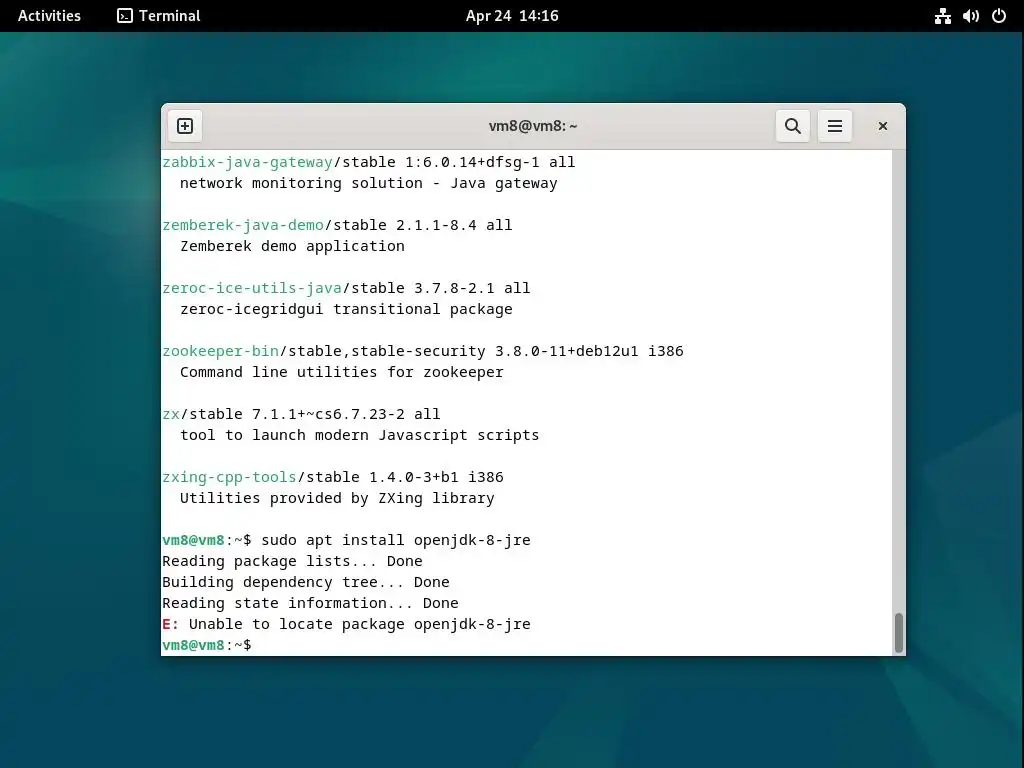
Task: Click version '3.8.0-11+deb12u1 i386' text
Action: click(x=589, y=351)
